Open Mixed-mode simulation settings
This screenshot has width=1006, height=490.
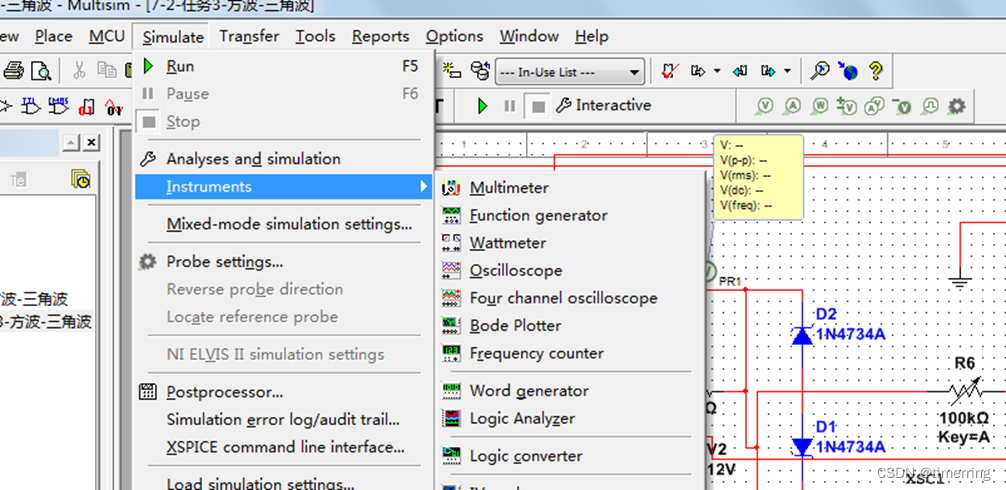coord(283,224)
